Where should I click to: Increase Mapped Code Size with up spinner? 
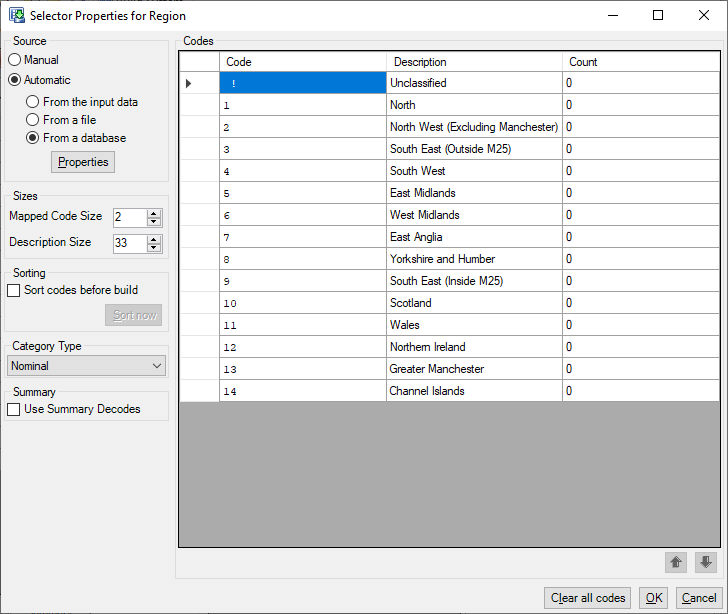(x=154, y=213)
